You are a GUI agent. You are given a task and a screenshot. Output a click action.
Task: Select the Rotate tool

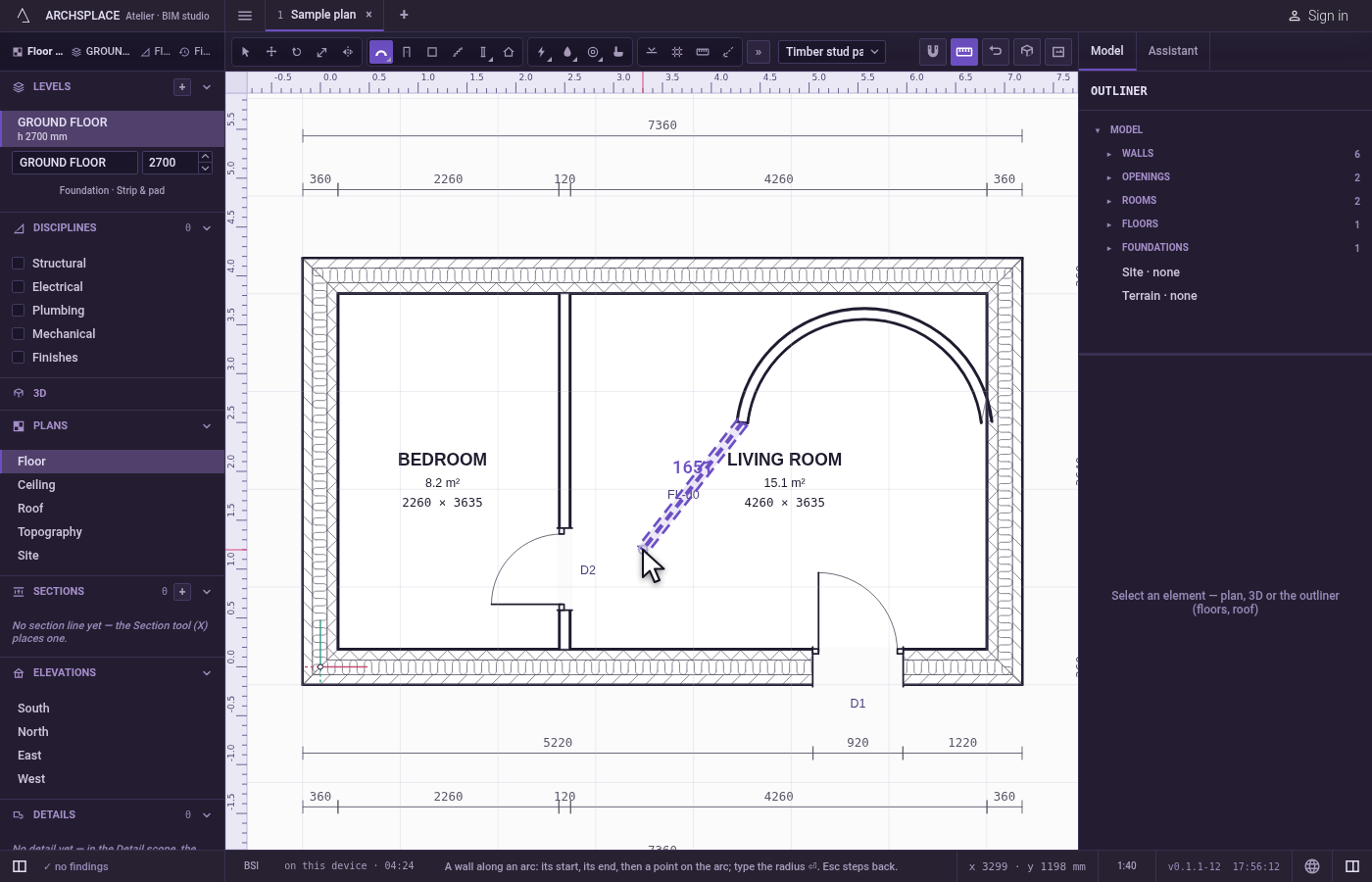(x=297, y=52)
